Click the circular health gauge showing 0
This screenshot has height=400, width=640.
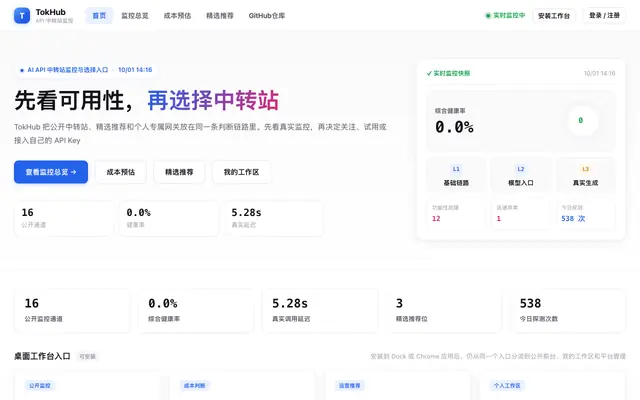click(x=582, y=120)
